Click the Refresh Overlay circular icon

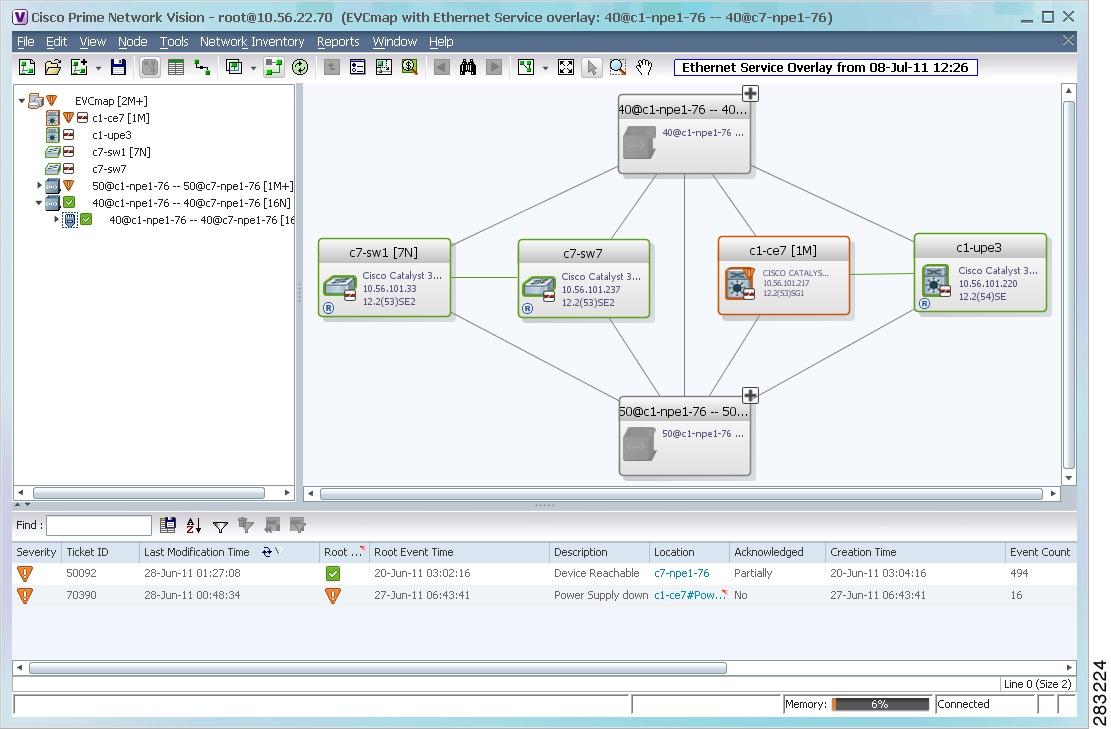tap(300, 67)
